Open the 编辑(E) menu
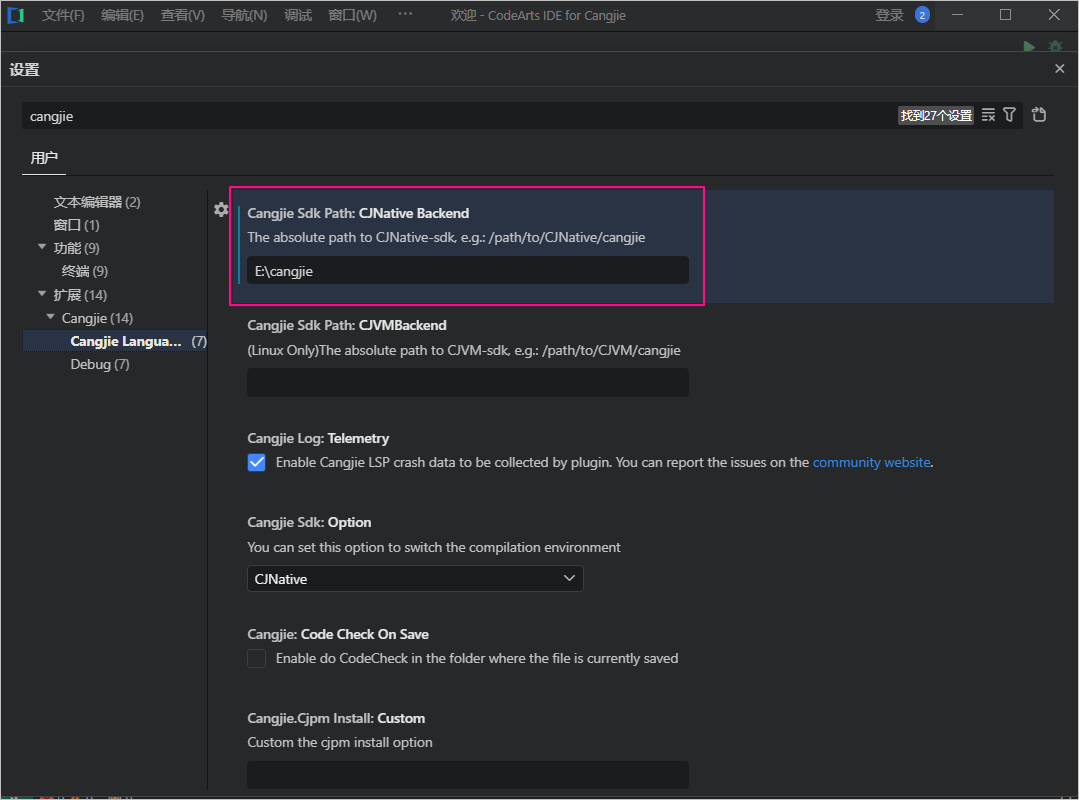This screenshot has height=800, width=1079. coord(122,15)
